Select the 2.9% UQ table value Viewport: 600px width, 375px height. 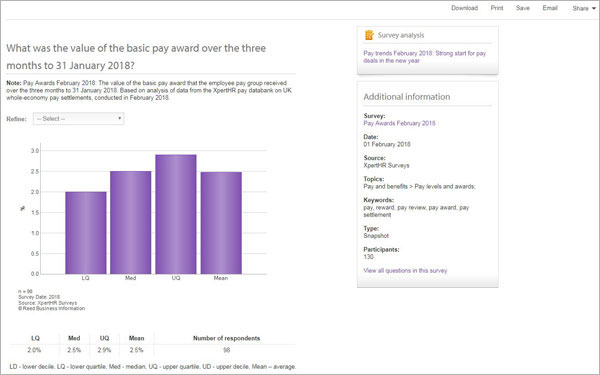pyautogui.click(x=104, y=350)
